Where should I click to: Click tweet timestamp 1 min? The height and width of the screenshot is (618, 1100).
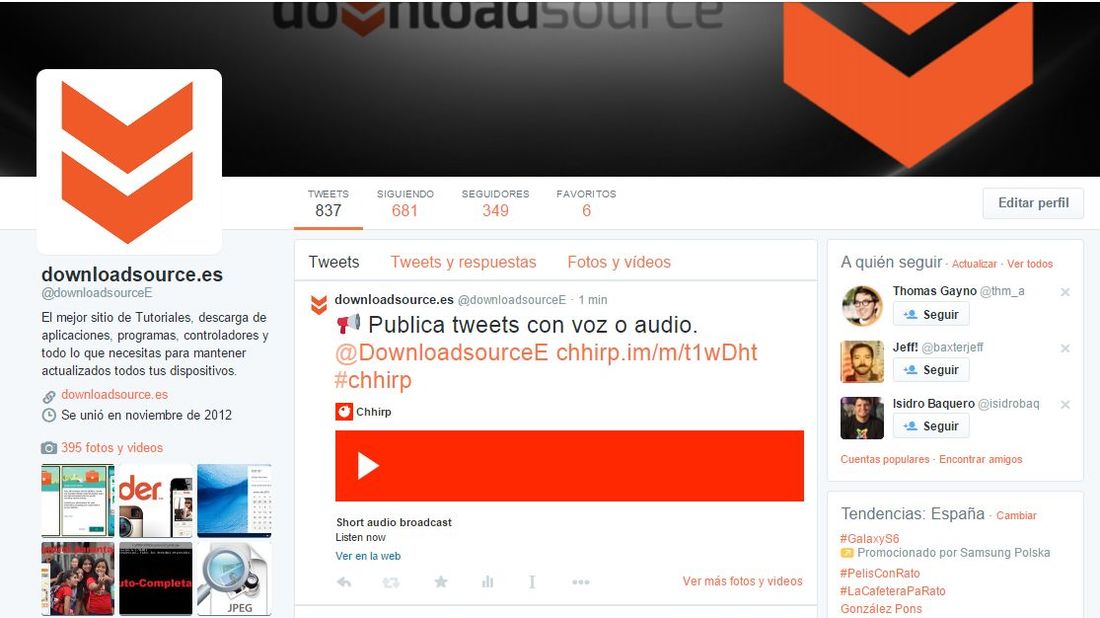pos(593,300)
